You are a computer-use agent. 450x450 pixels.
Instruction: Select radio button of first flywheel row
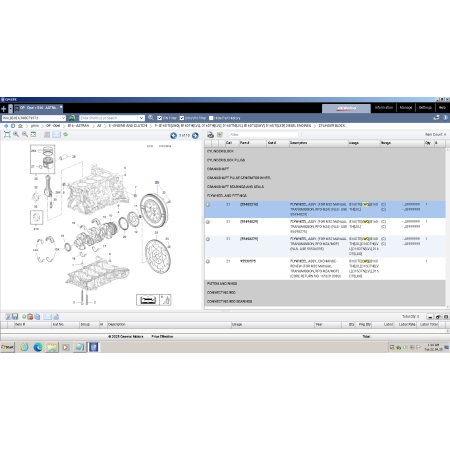tap(208, 205)
